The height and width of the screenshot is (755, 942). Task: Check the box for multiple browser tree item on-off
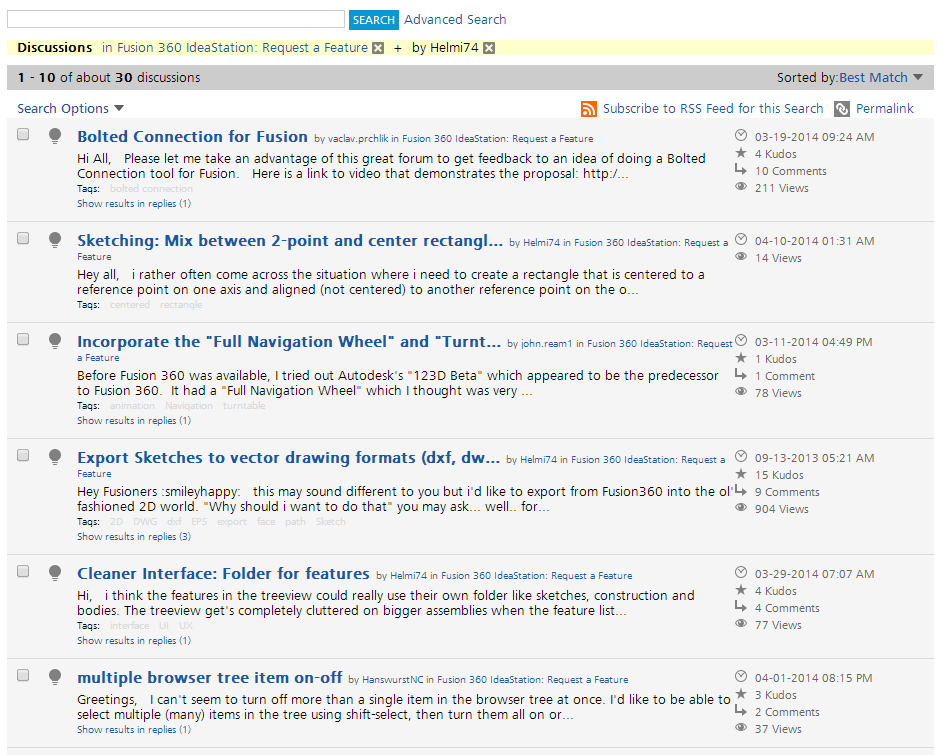coord(23,675)
